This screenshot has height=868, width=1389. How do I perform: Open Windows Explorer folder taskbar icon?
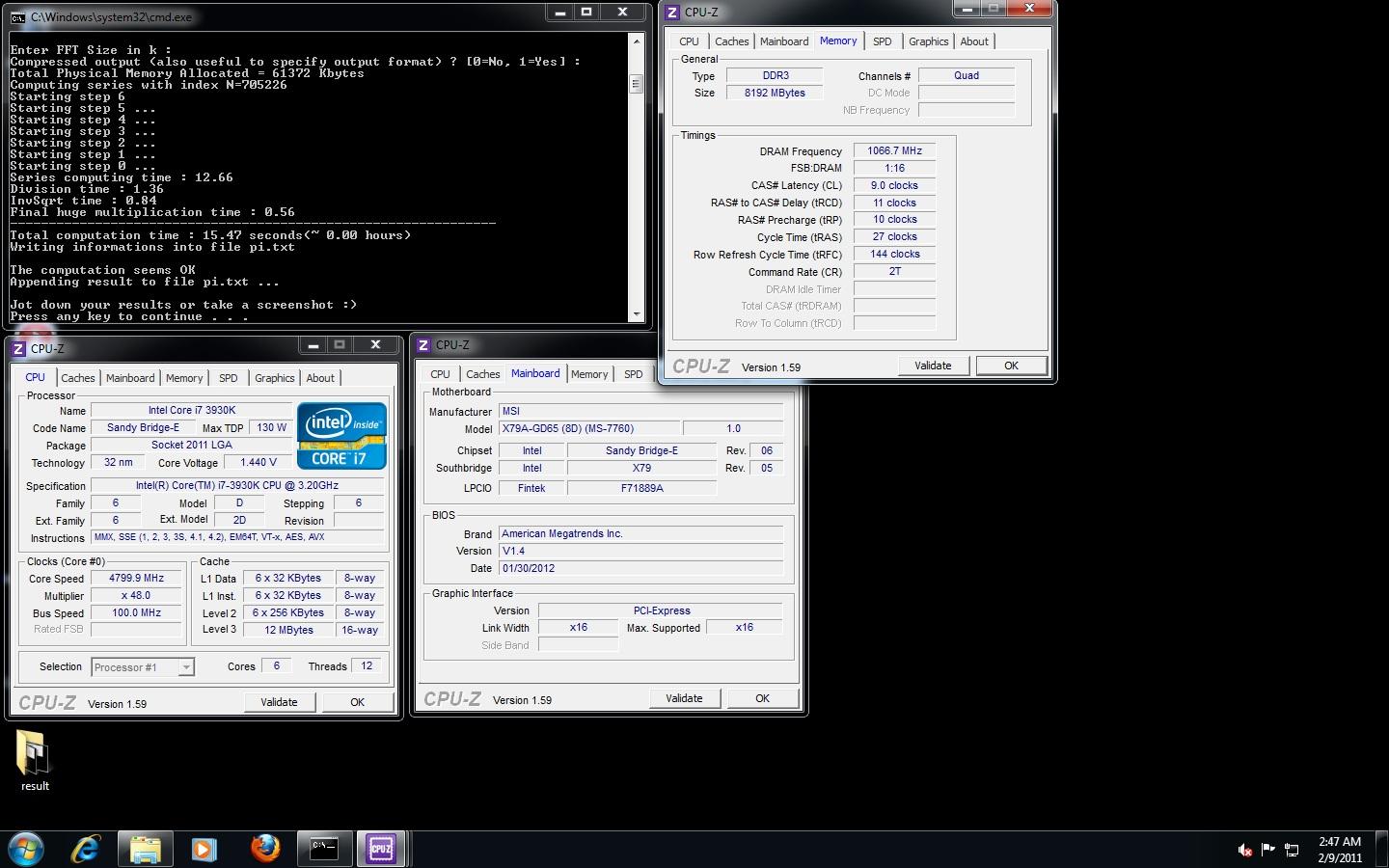(x=145, y=849)
